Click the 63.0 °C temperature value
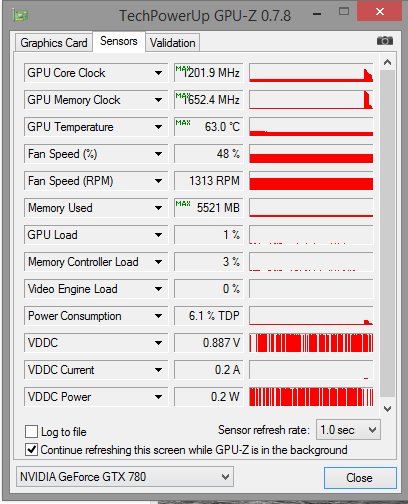The image size is (408, 504). [x=209, y=127]
